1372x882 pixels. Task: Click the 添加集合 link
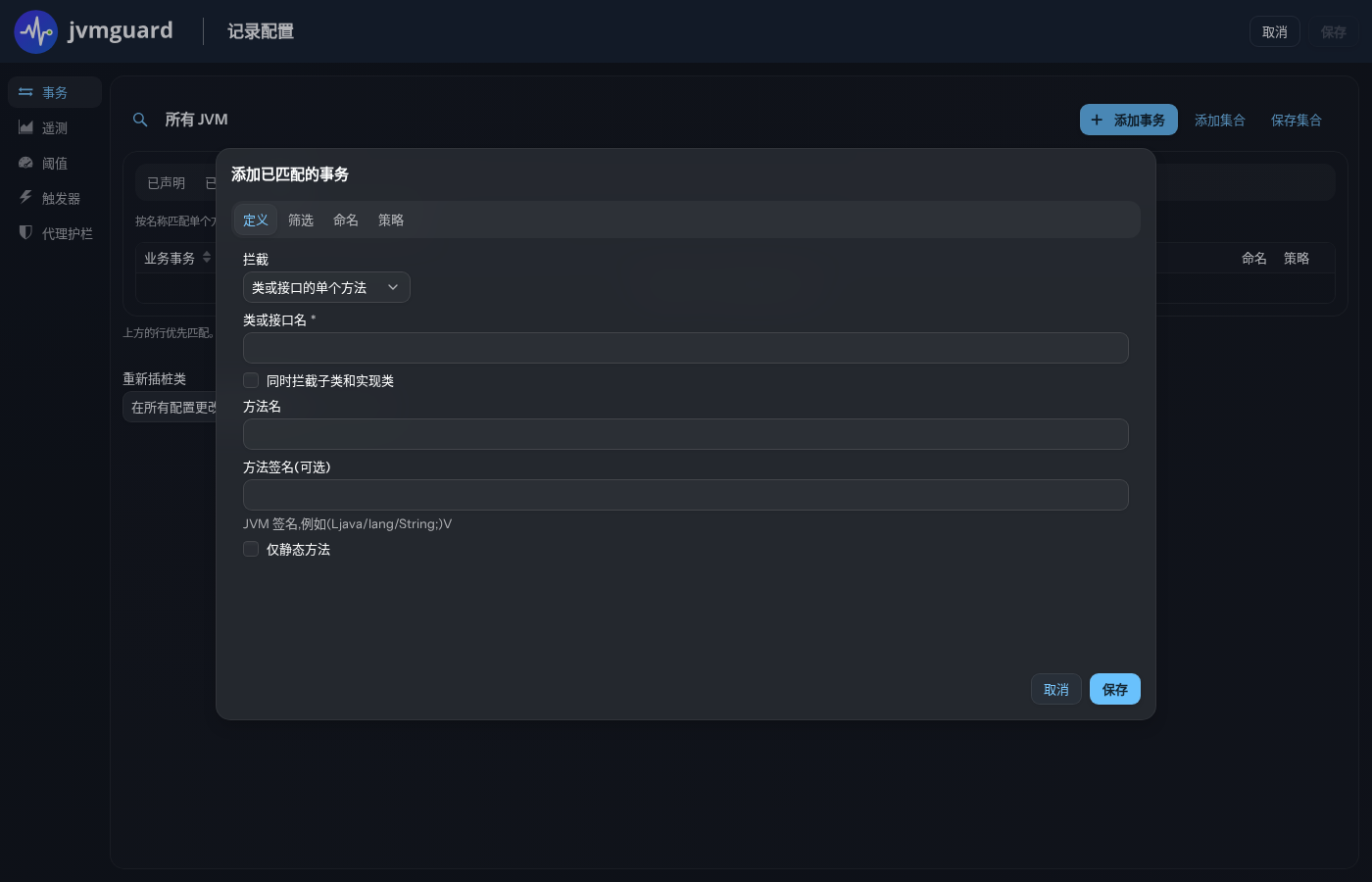[x=1220, y=120]
